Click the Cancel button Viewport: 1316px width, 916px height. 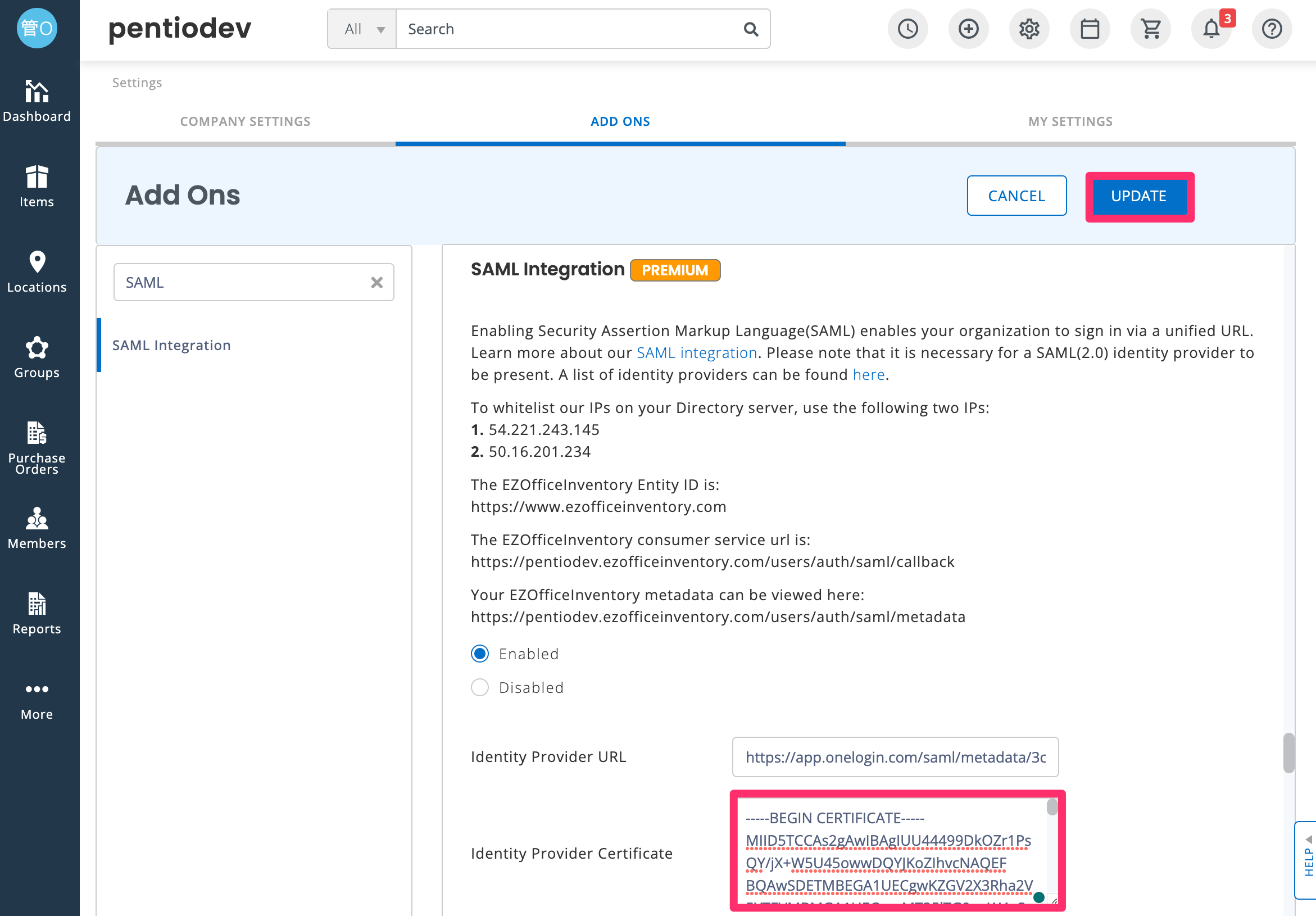click(1017, 196)
